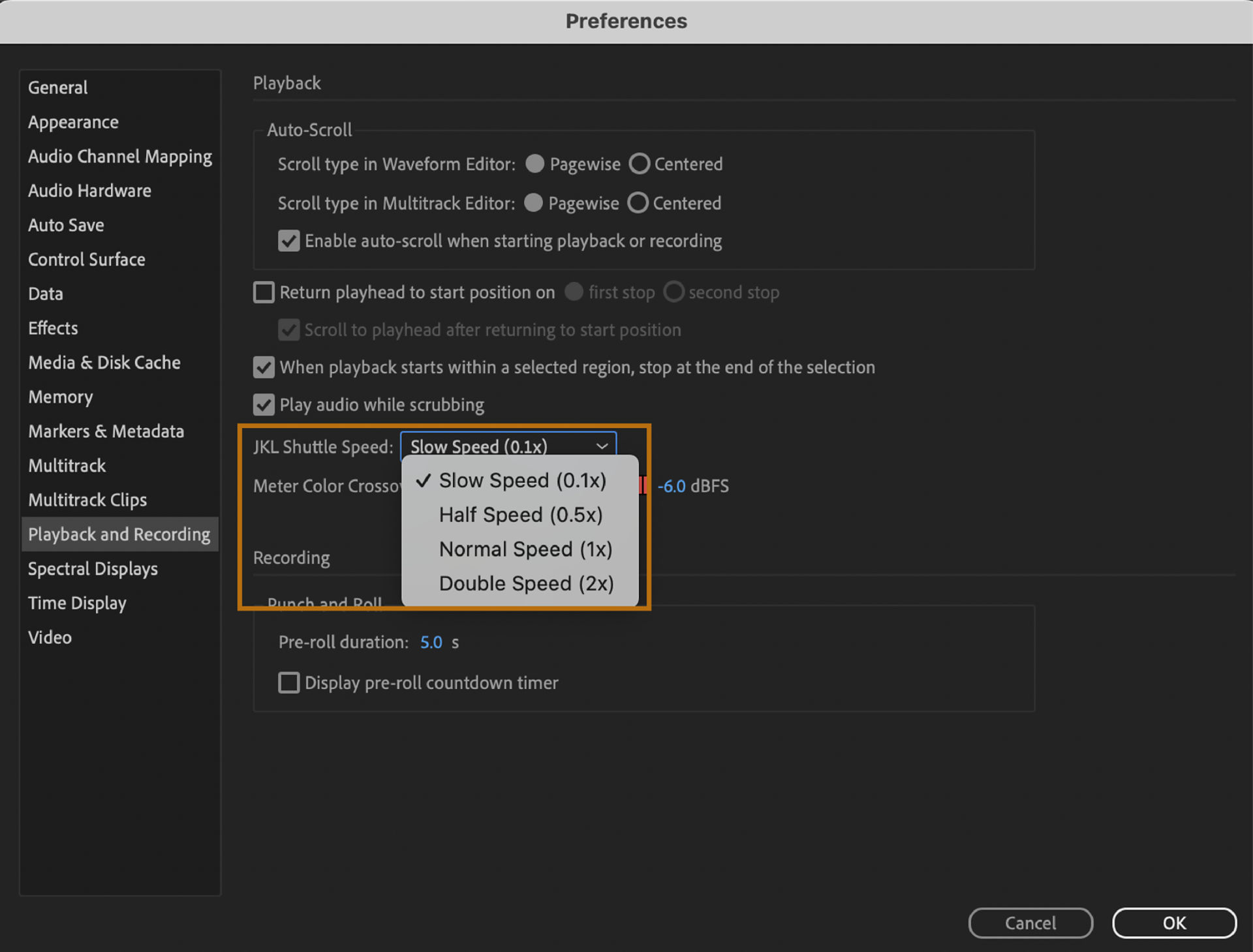Pick Normal Speed (1x) shuttle option
Image resolution: width=1253 pixels, height=952 pixels.
(x=525, y=549)
